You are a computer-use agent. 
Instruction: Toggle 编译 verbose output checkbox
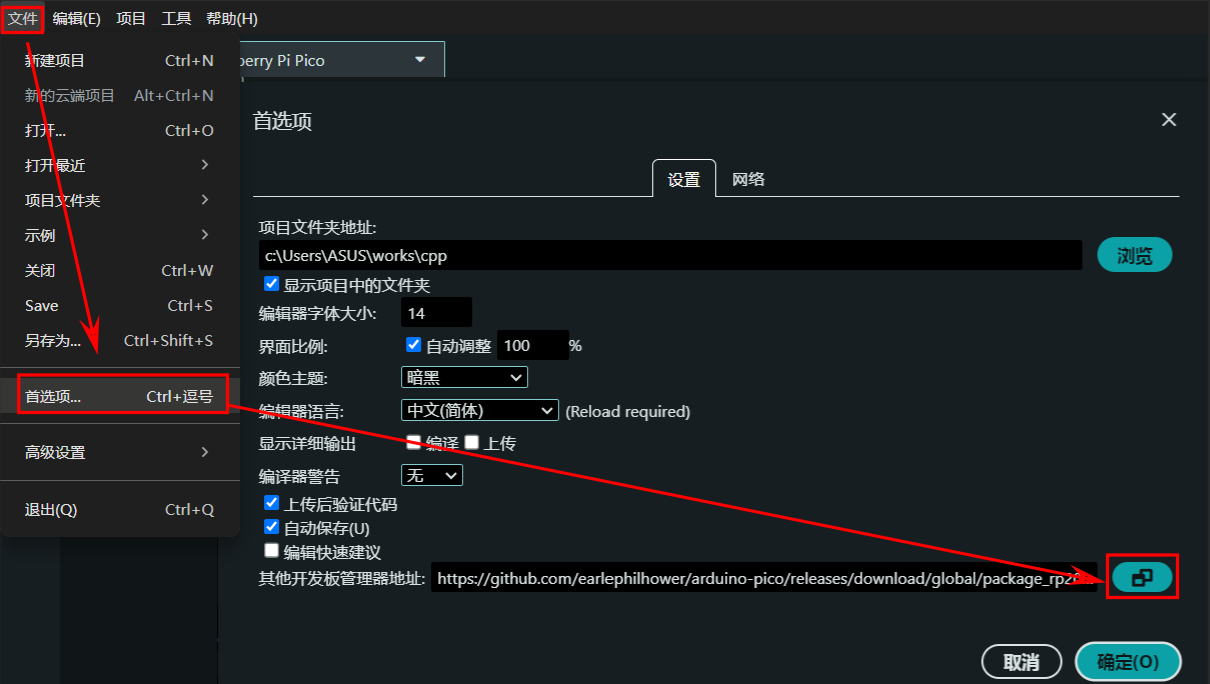[x=413, y=442]
